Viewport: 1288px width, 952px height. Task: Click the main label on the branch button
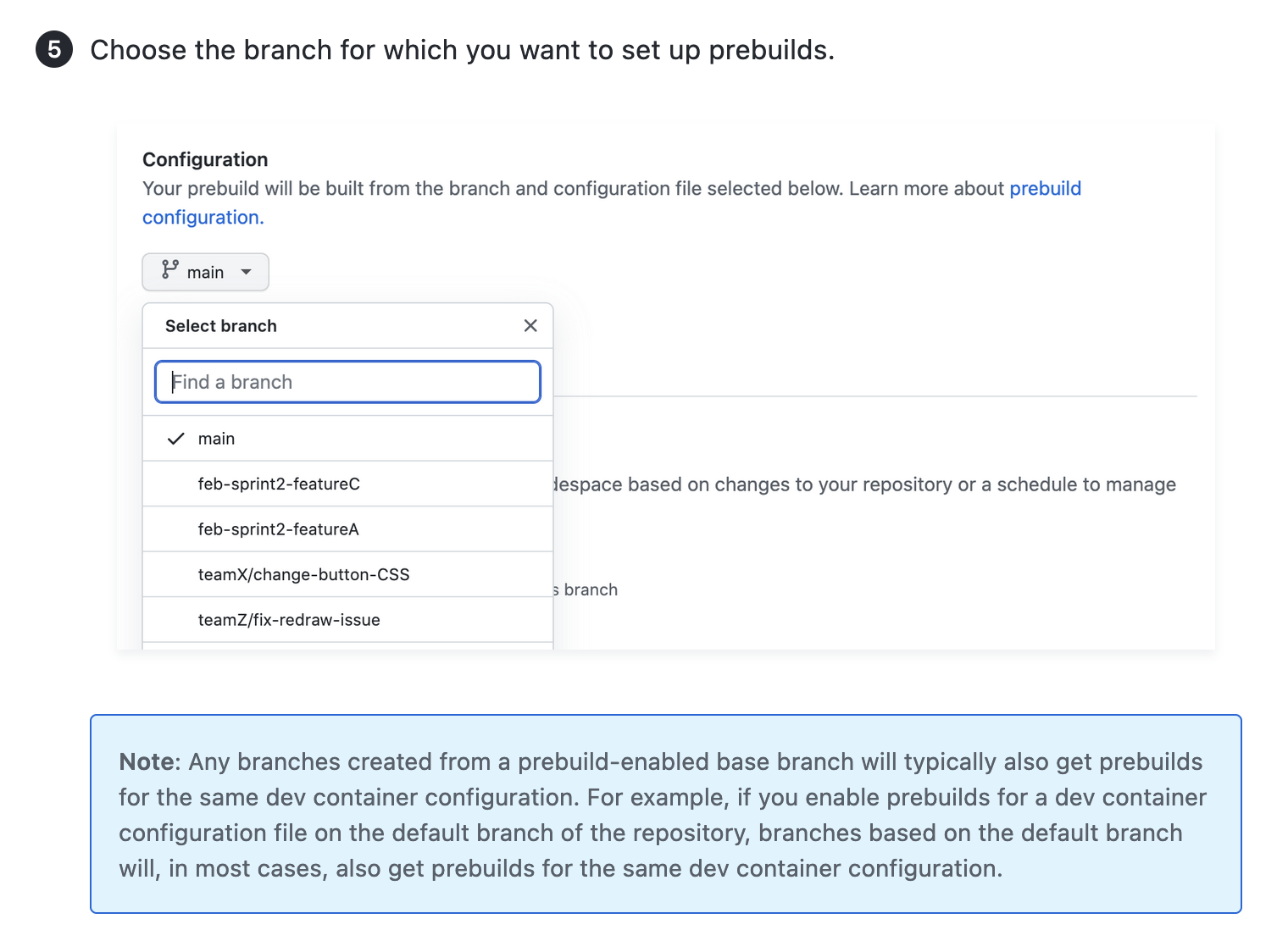click(206, 273)
